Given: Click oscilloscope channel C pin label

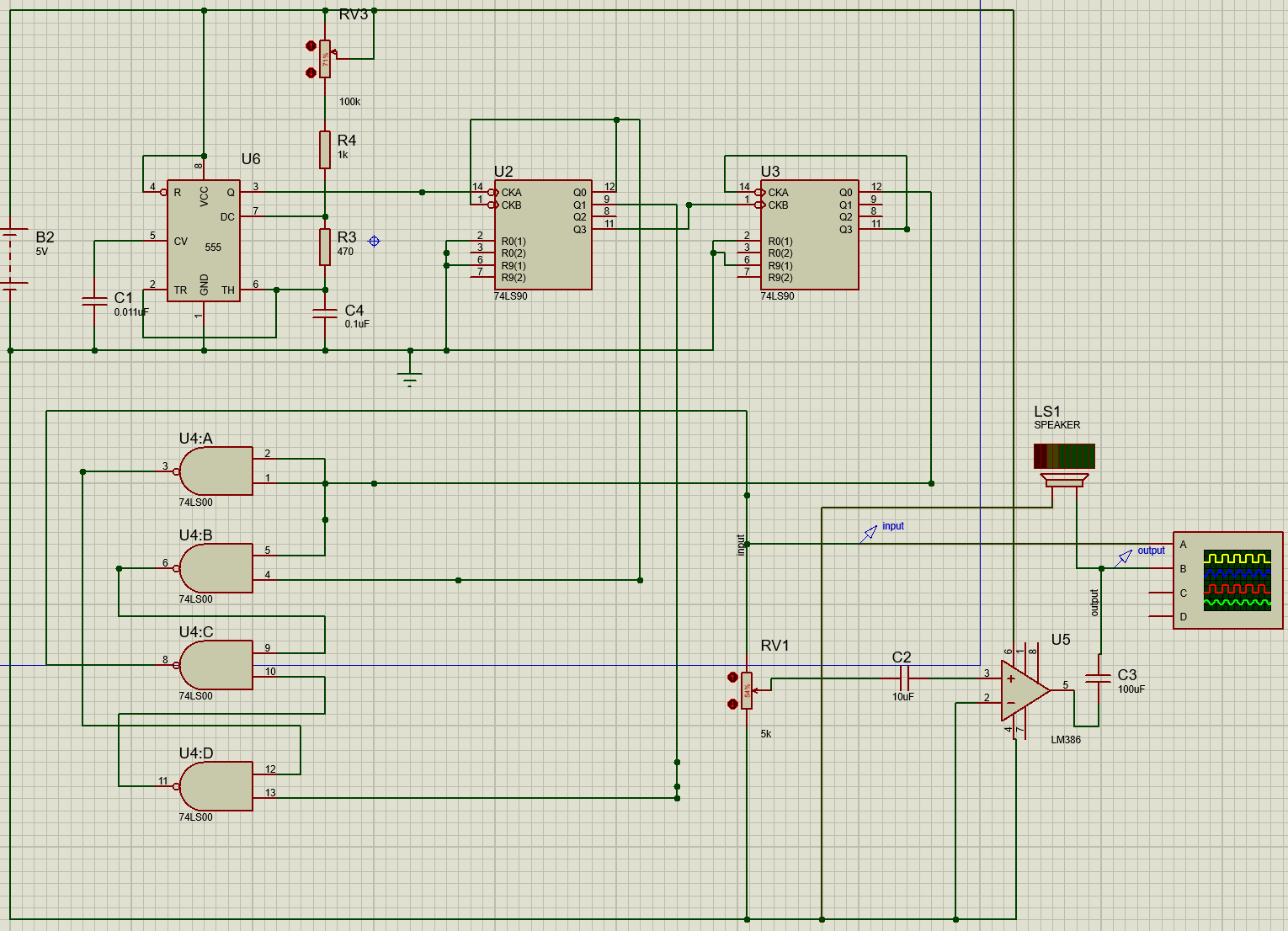Looking at the screenshot, I should point(1183,593).
